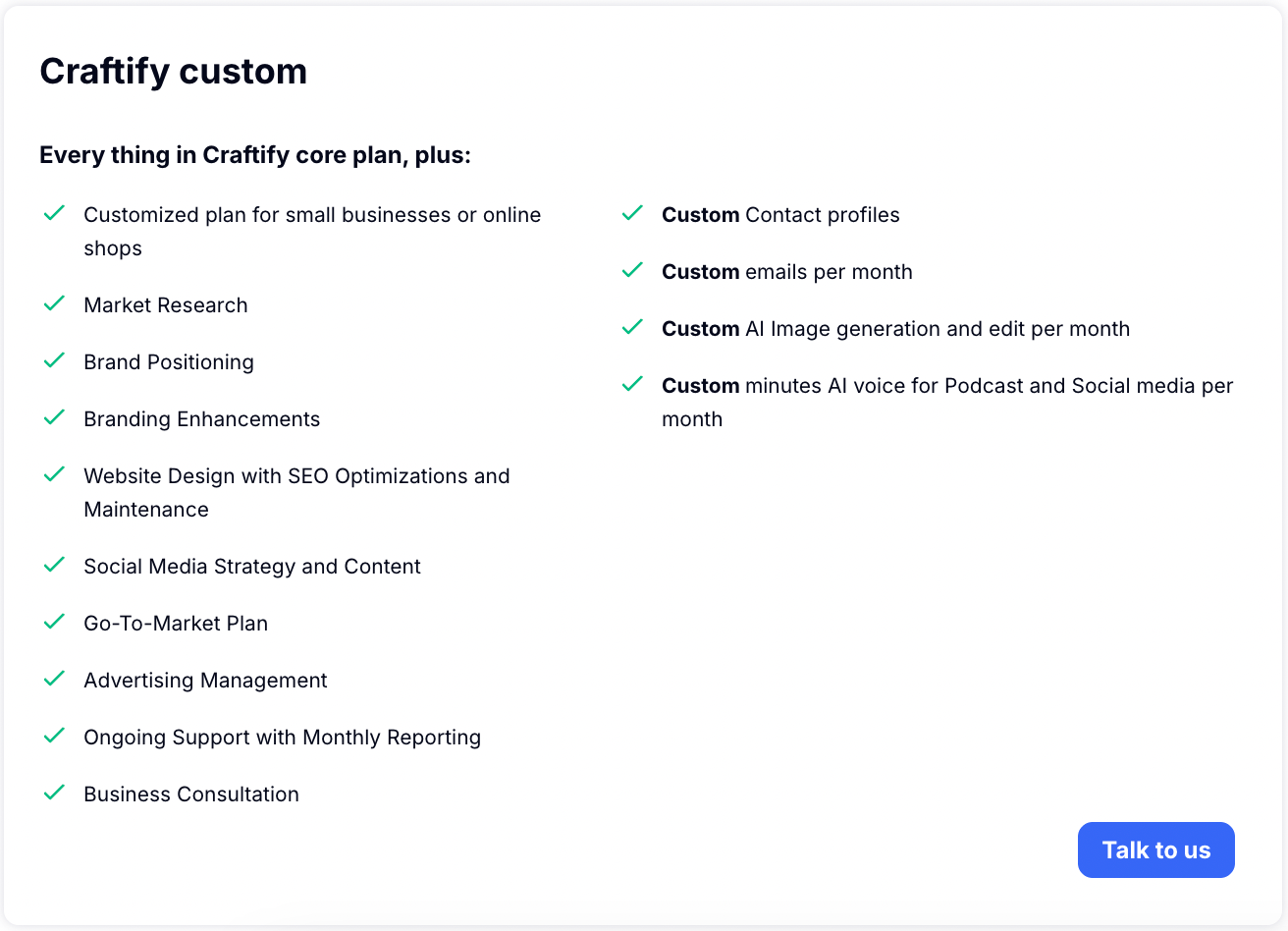This screenshot has width=1288, height=931.
Task: Click the Every thing in Craftify core plan subheading
Action: point(255,155)
